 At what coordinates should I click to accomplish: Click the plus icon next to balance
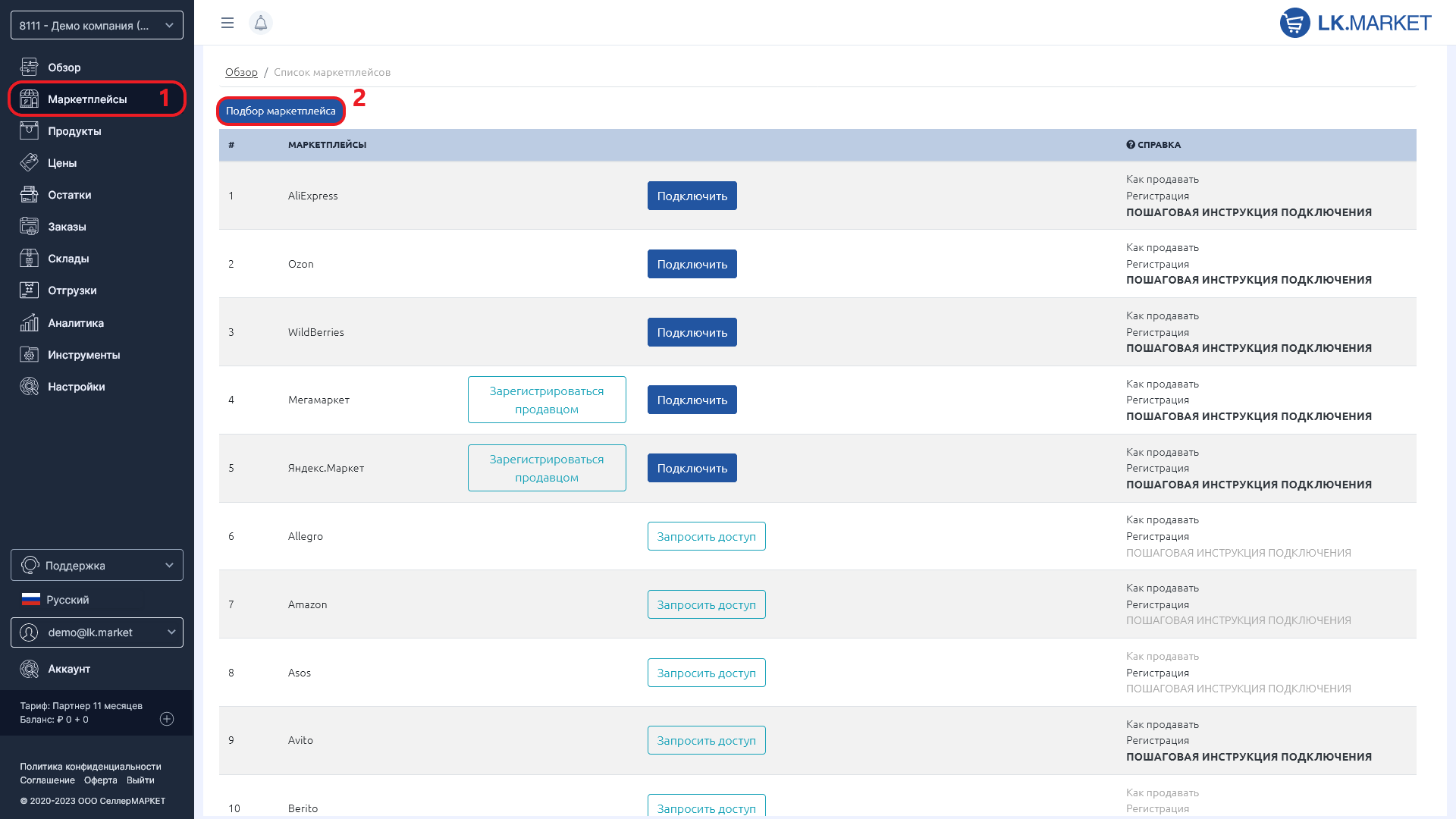[167, 719]
